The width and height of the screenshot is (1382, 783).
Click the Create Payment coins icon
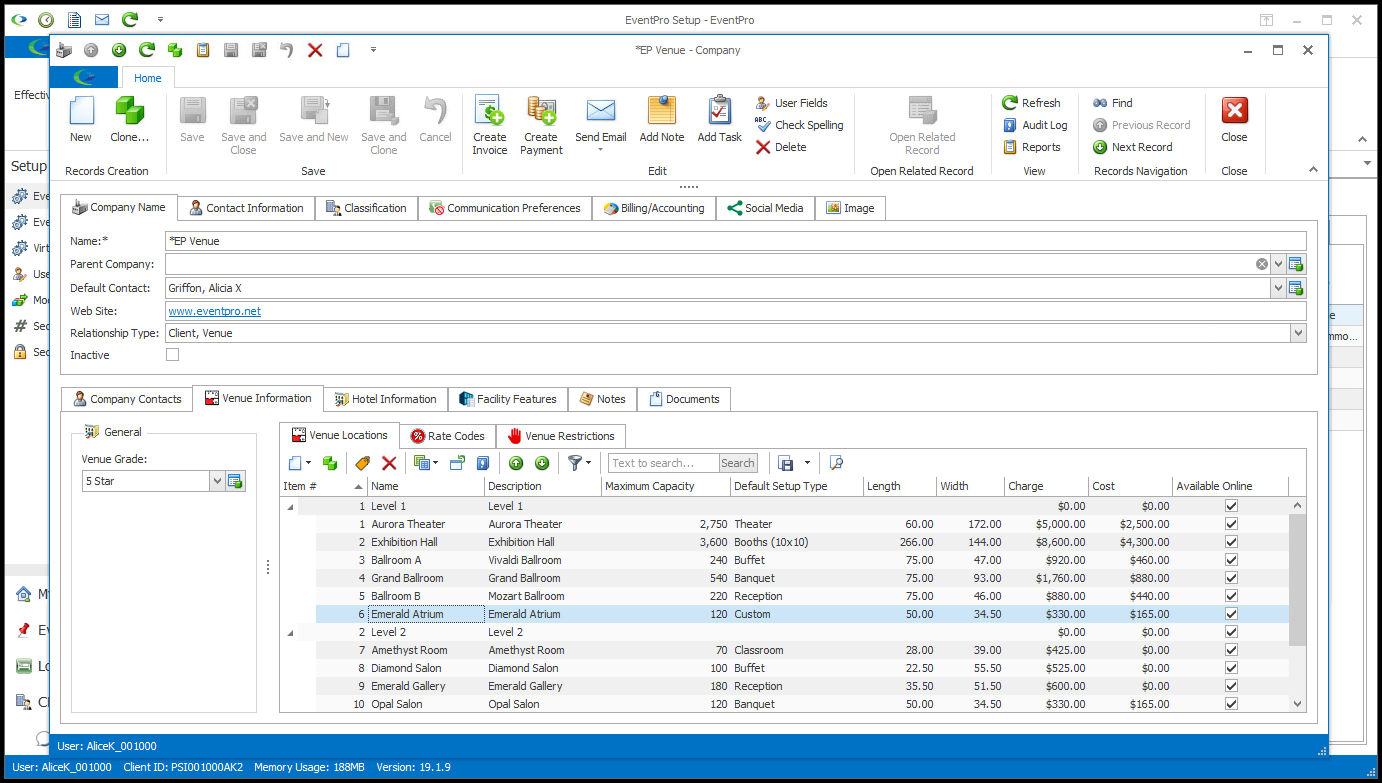tap(541, 112)
